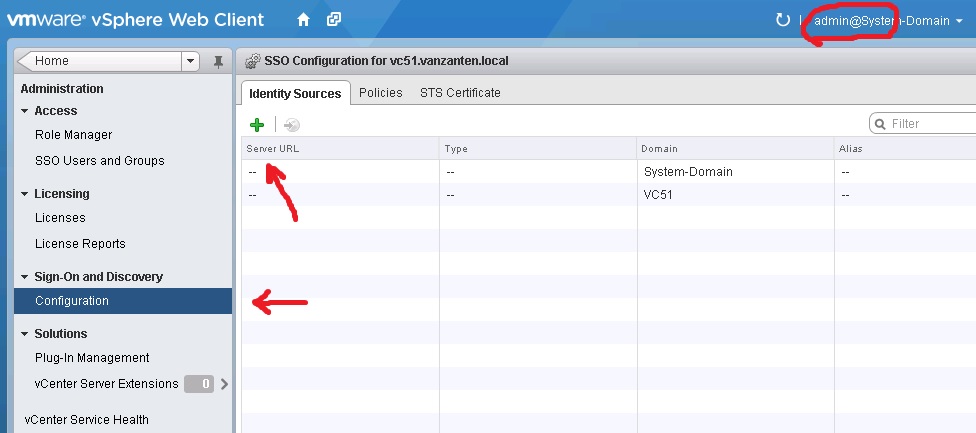
Task: Click the Administration heading
Action: pyautogui.click(x=62, y=88)
